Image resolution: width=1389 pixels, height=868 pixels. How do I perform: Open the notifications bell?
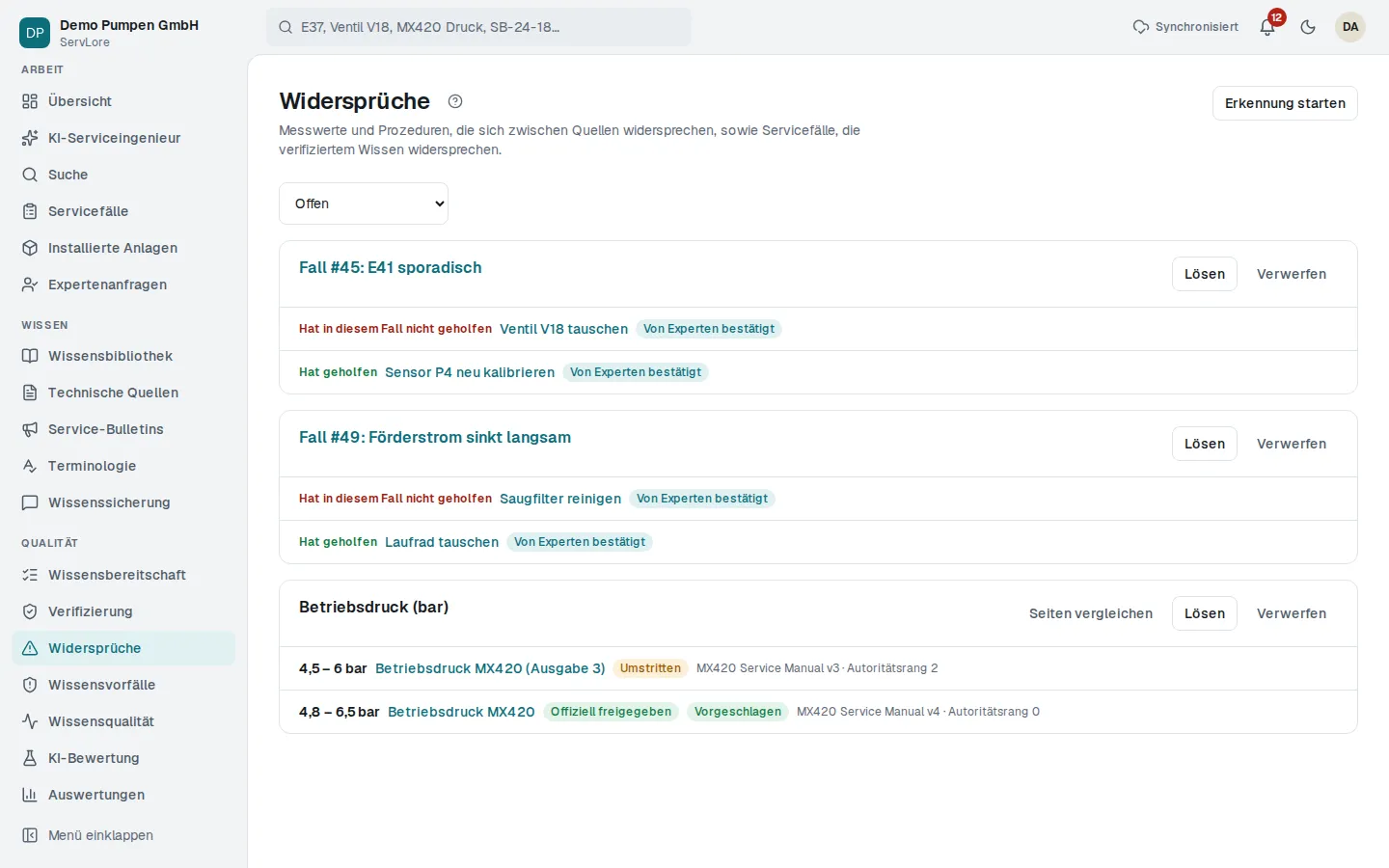(x=1267, y=27)
